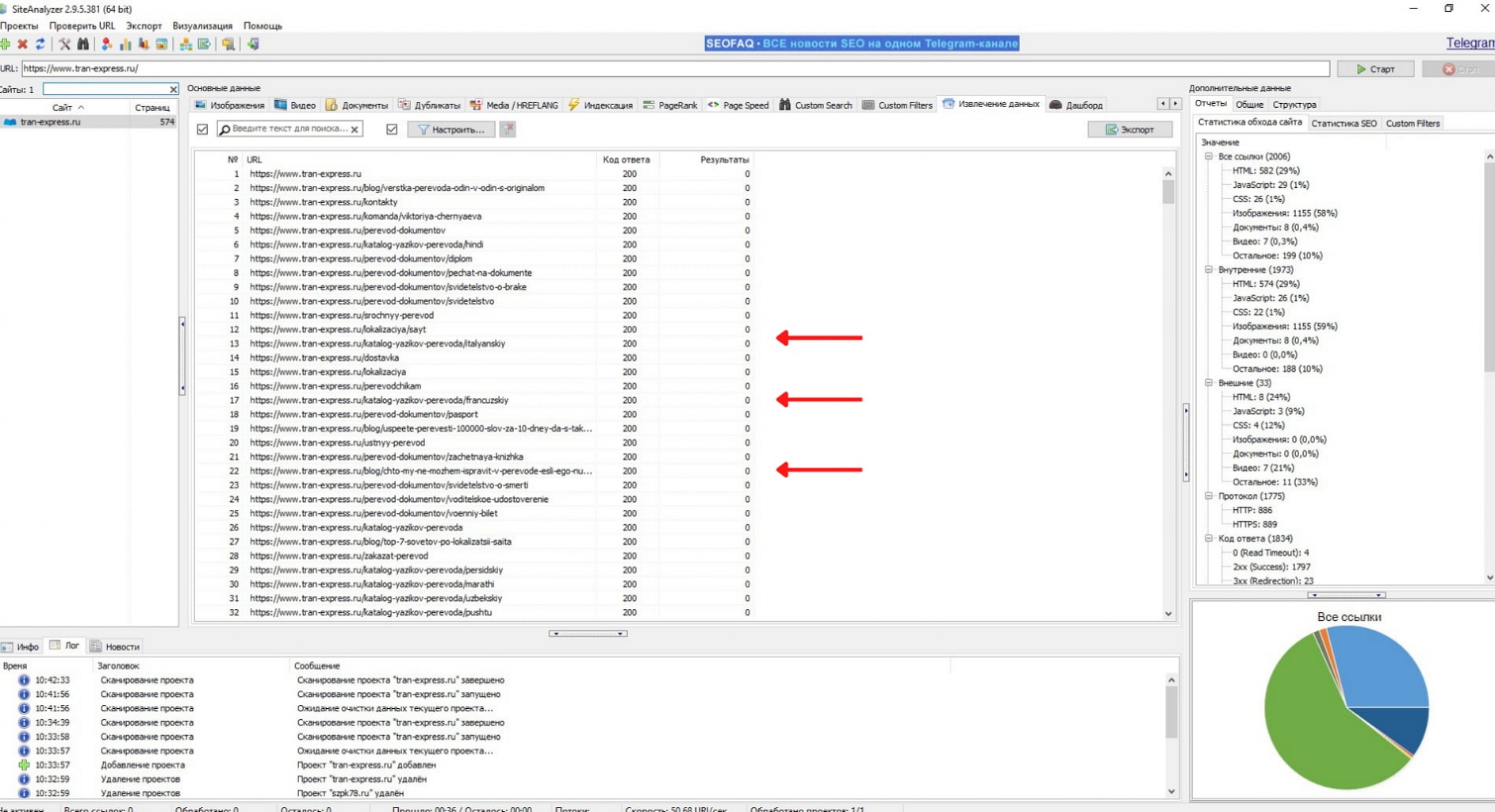Switch to the Лог bottom tab
Image resolution: width=1495 pixels, height=812 pixels.
(x=65, y=646)
